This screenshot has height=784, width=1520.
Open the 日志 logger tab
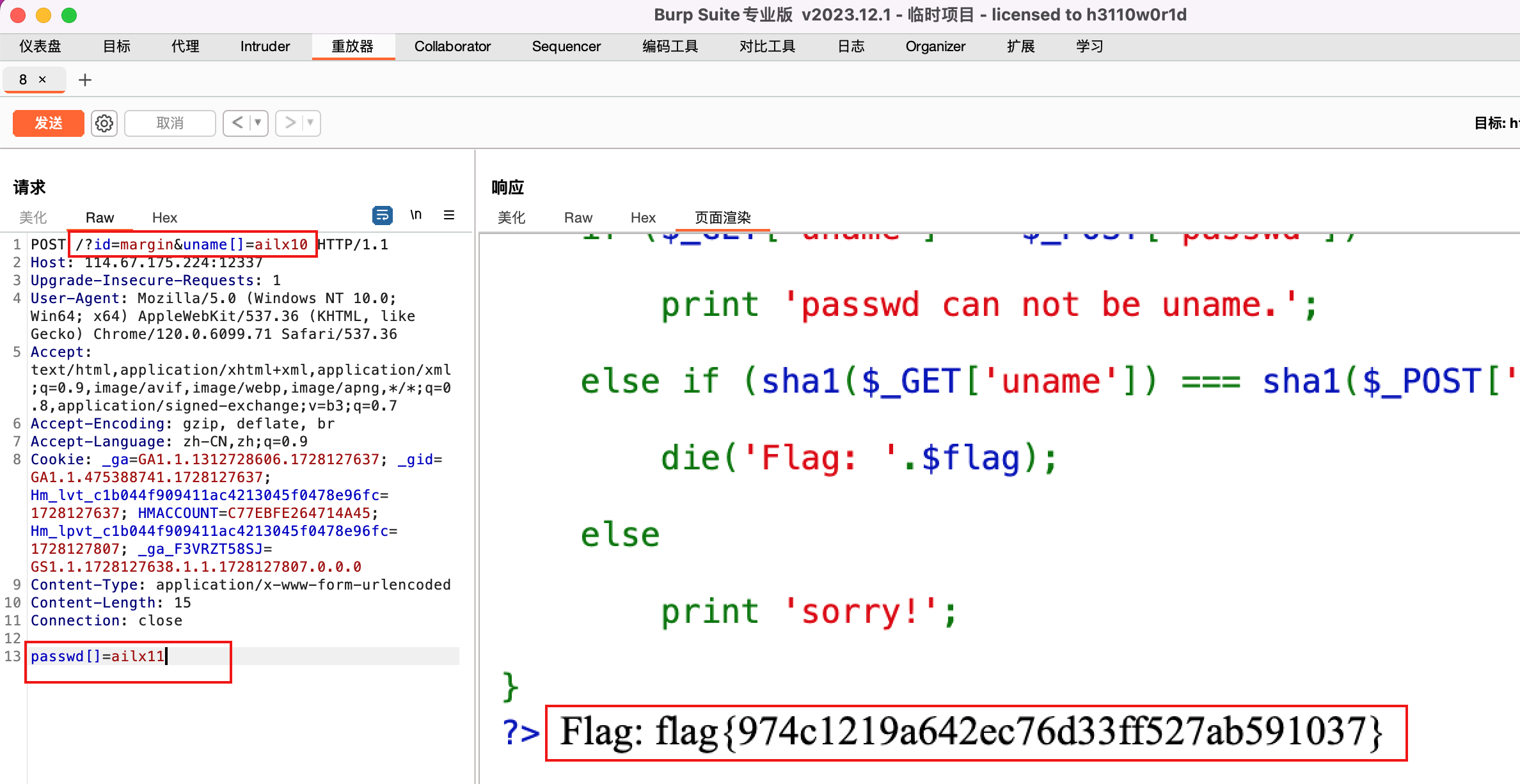pyautogui.click(x=850, y=46)
